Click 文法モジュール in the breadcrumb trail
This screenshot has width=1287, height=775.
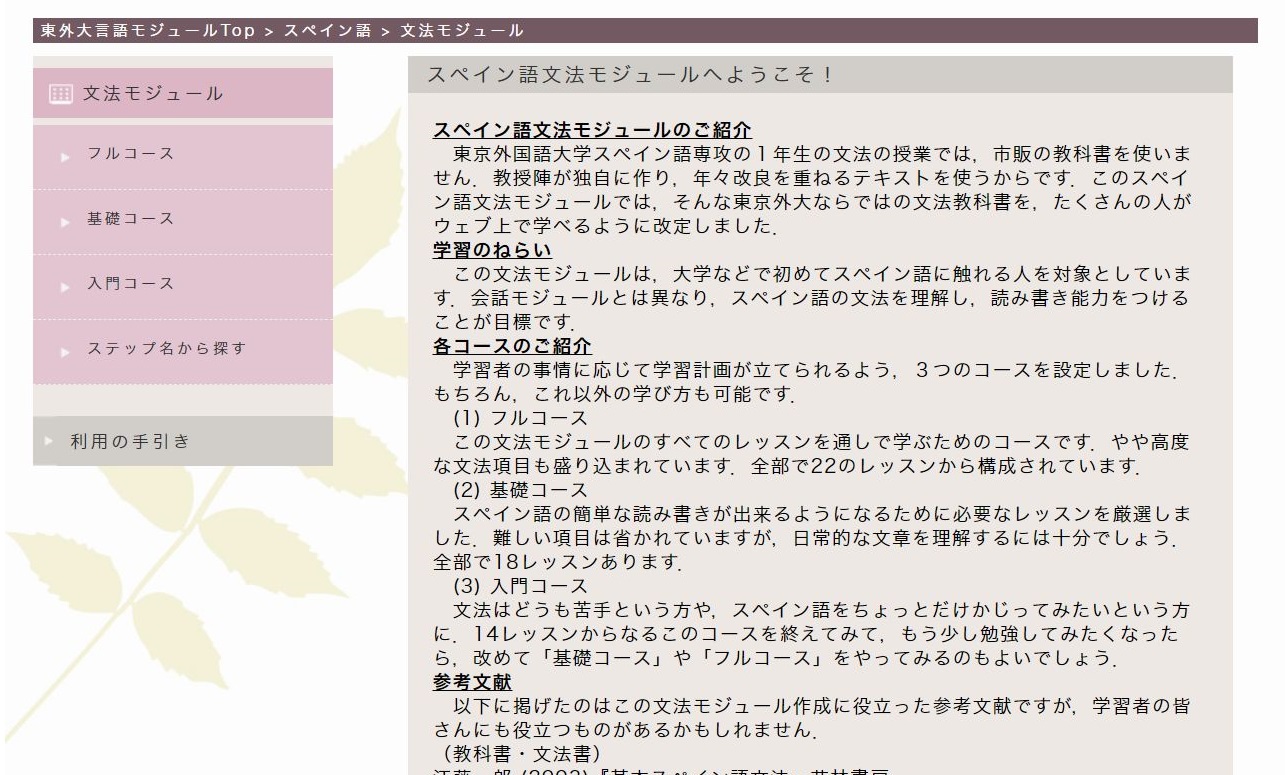point(462,31)
